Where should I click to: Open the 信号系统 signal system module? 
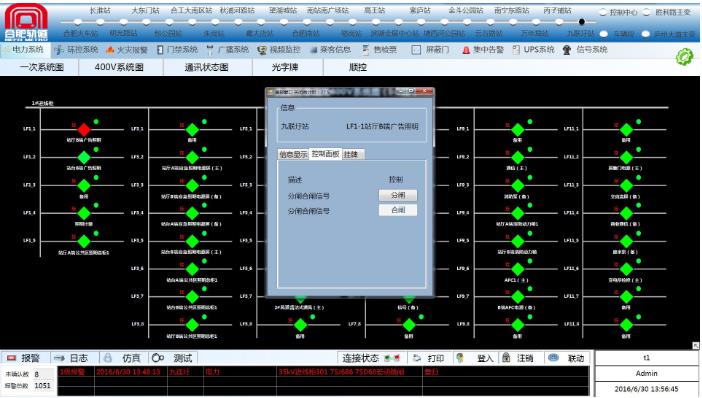[585, 50]
